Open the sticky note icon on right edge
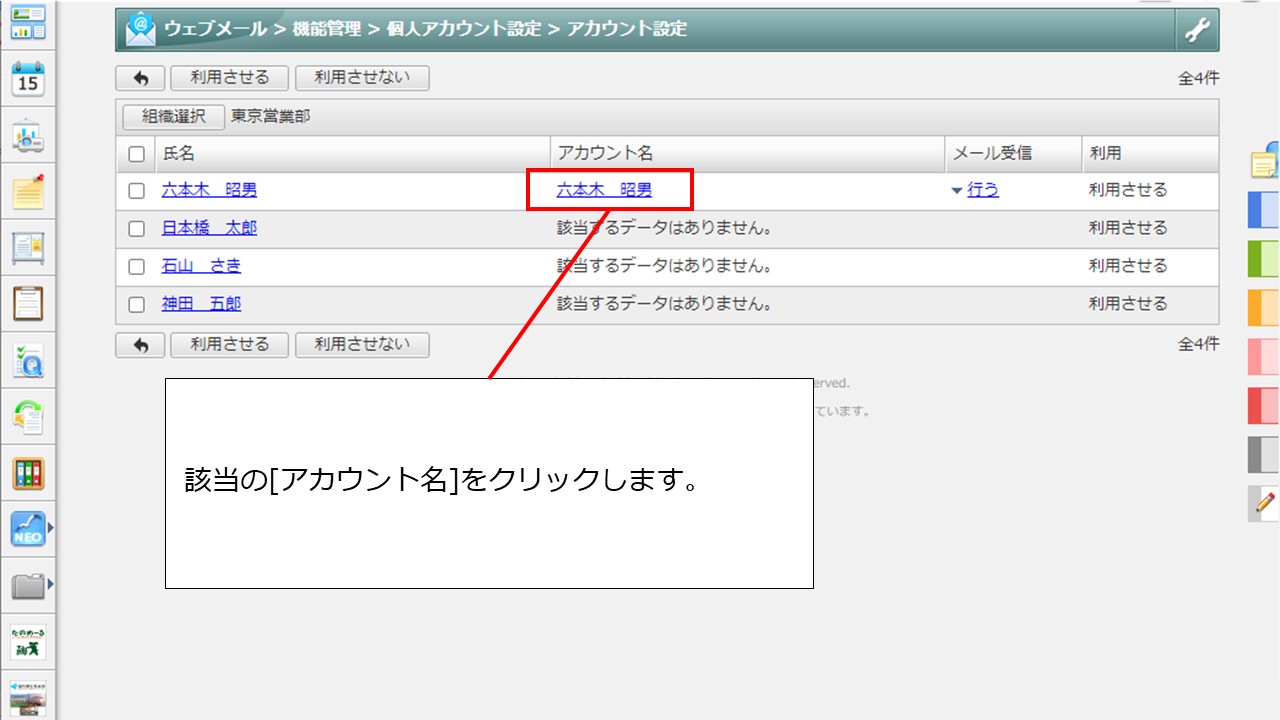The height and width of the screenshot is (720, 1280). (1265, 161)
